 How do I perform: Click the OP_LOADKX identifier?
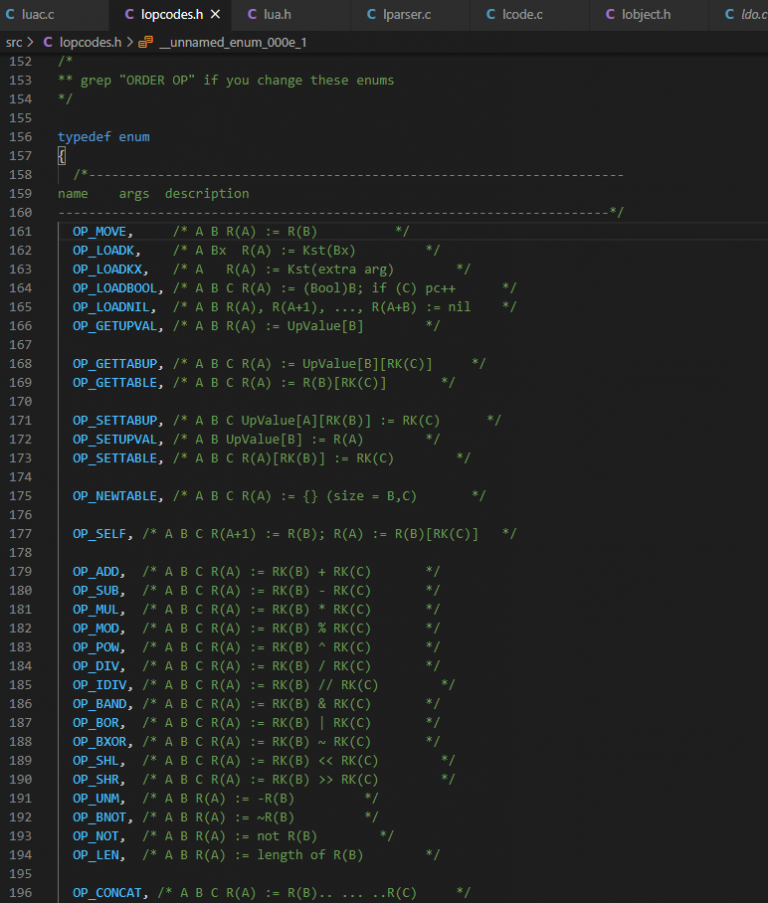click(x=107, y=270)
